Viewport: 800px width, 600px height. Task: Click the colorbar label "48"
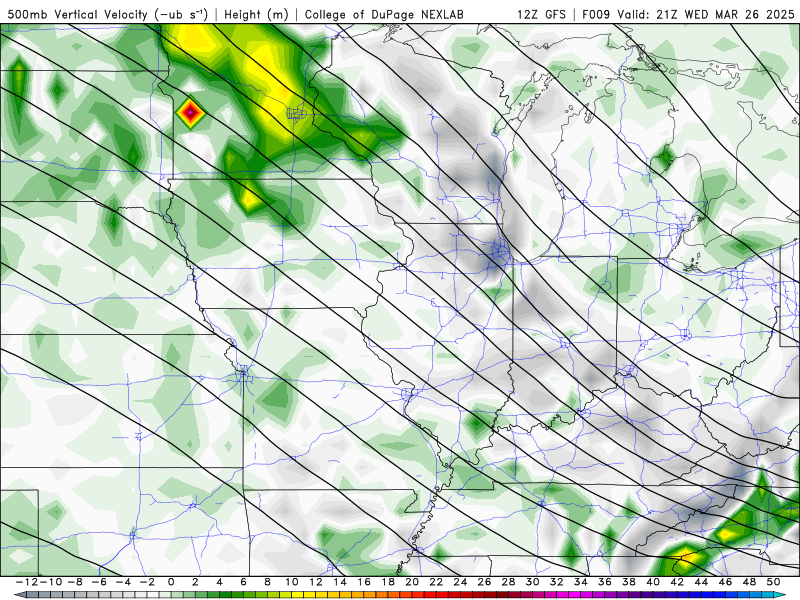click(749, 582)
